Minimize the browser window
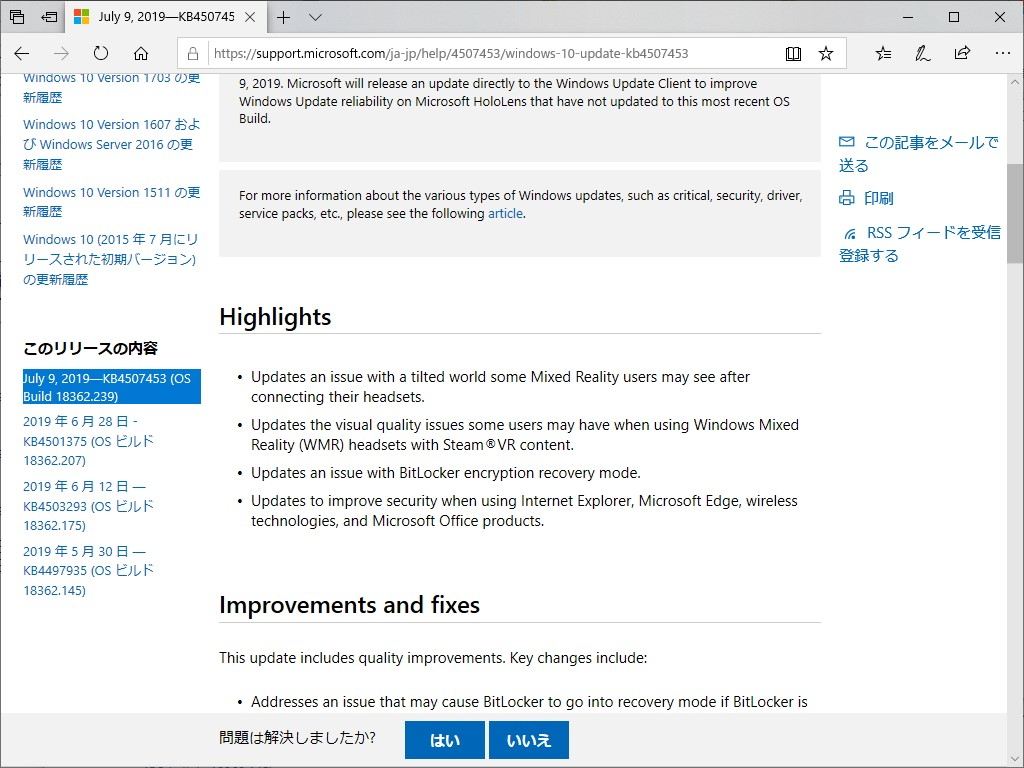Image resolution: width=1024 pixels, height=768 pixels. click(907, 18)
